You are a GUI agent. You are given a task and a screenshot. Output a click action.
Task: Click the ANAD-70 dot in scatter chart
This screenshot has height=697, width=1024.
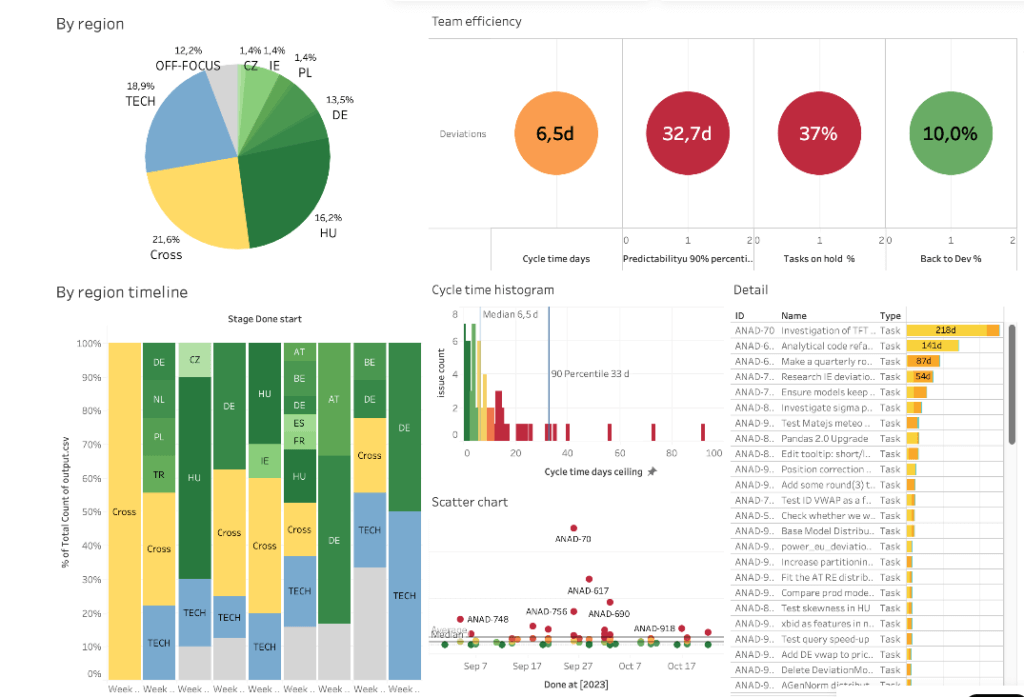pyautogui.click(x=573, y=528)
